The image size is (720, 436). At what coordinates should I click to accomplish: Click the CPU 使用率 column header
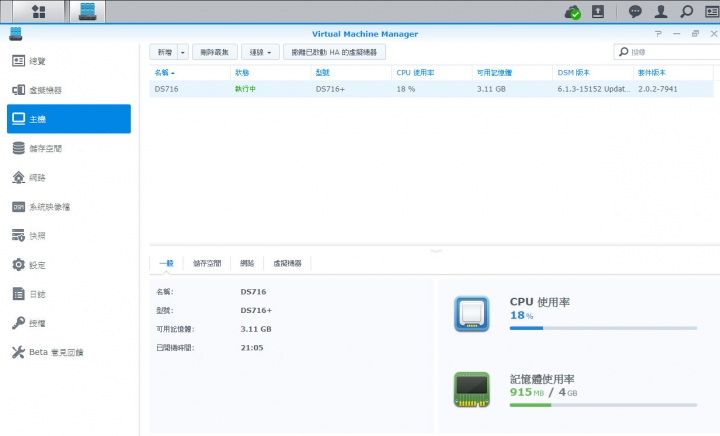[432, 73]
